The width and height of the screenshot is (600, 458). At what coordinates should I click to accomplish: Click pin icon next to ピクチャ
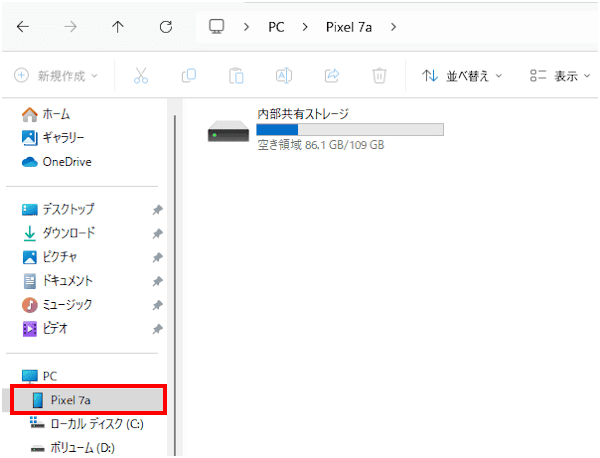click(157, 258)
